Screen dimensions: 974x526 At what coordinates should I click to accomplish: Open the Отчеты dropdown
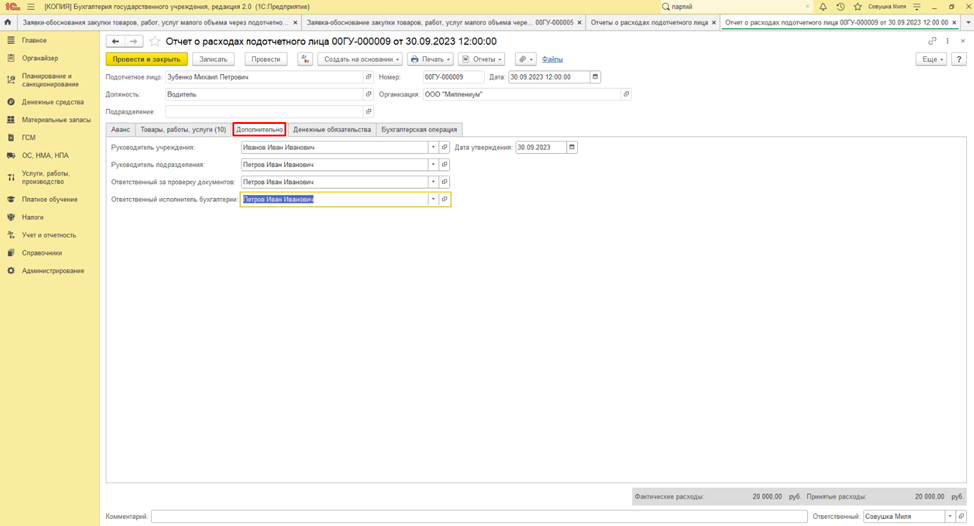[x=481, y=60]
